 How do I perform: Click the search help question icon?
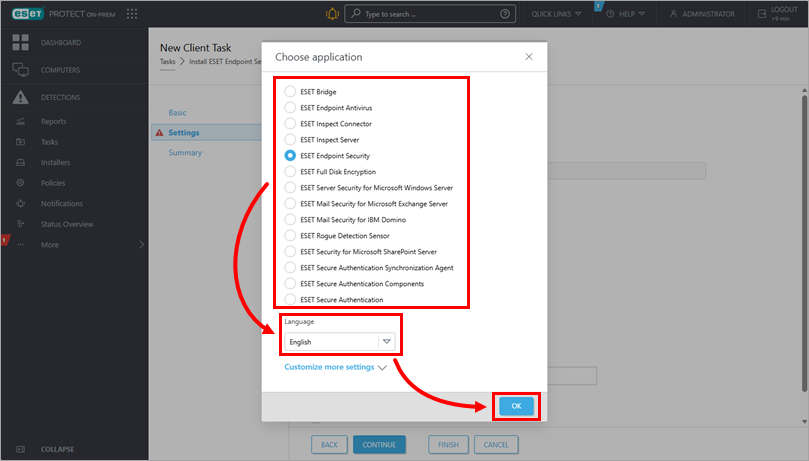(x=505, y=14)
